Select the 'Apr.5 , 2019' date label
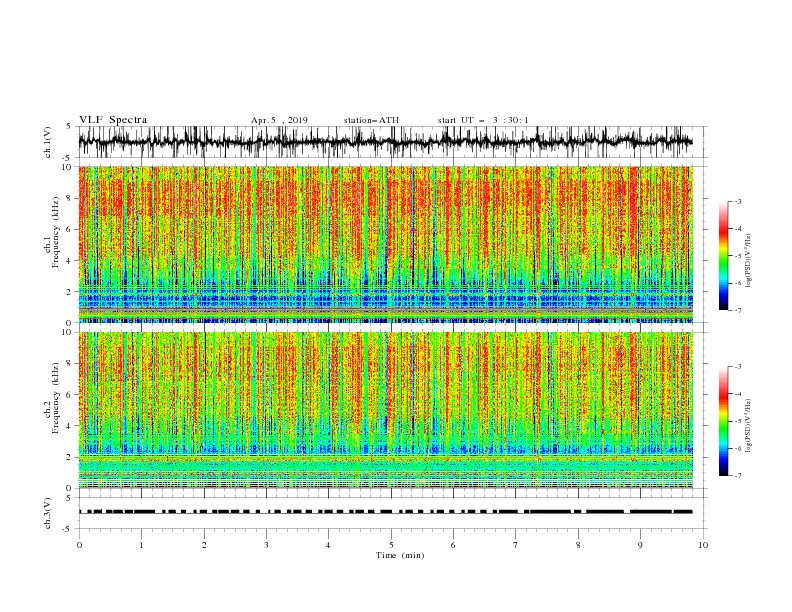This screenshot has height=612, width=792. point(279,120)
